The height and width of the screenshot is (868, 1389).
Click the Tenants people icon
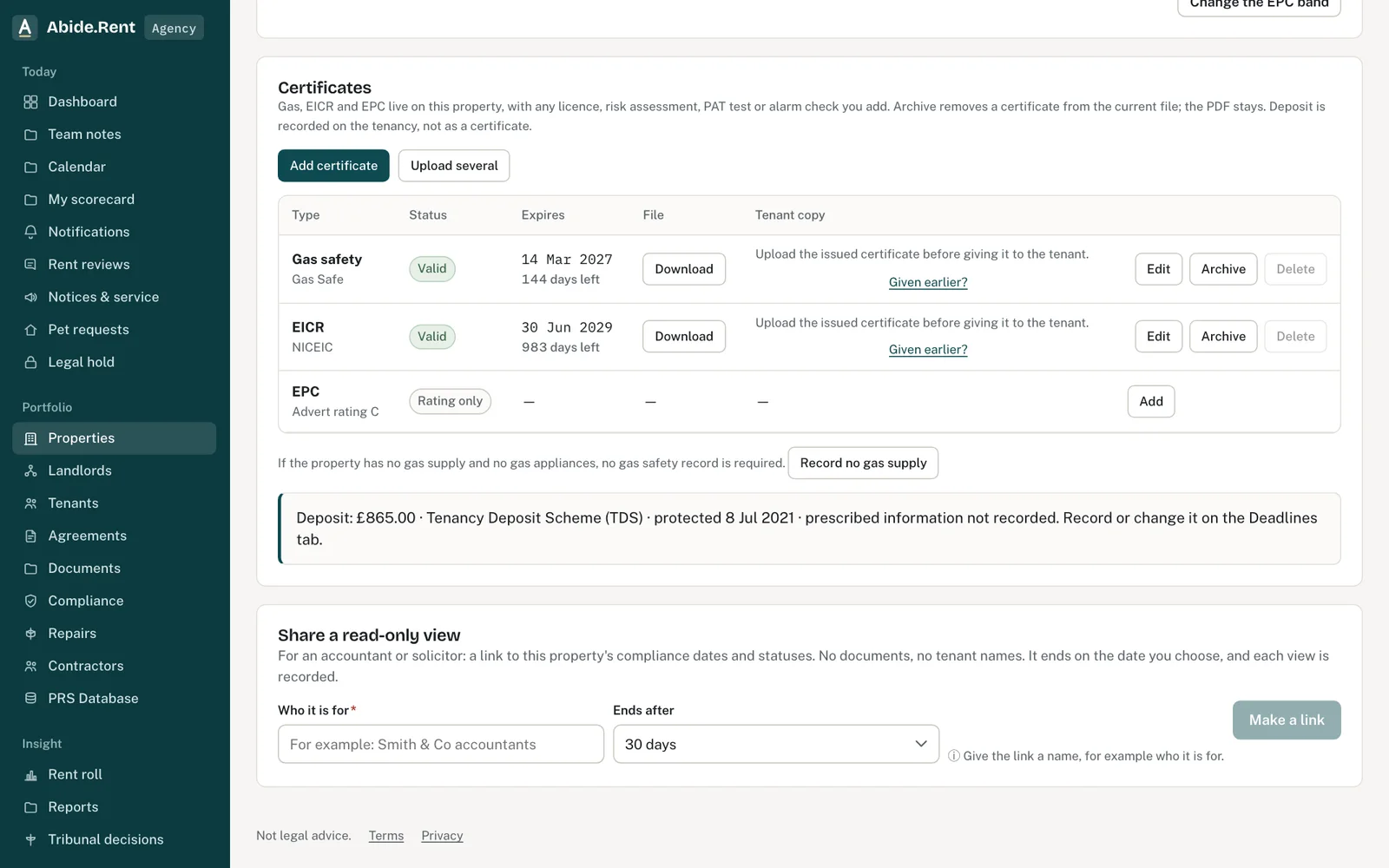[30, 503]
